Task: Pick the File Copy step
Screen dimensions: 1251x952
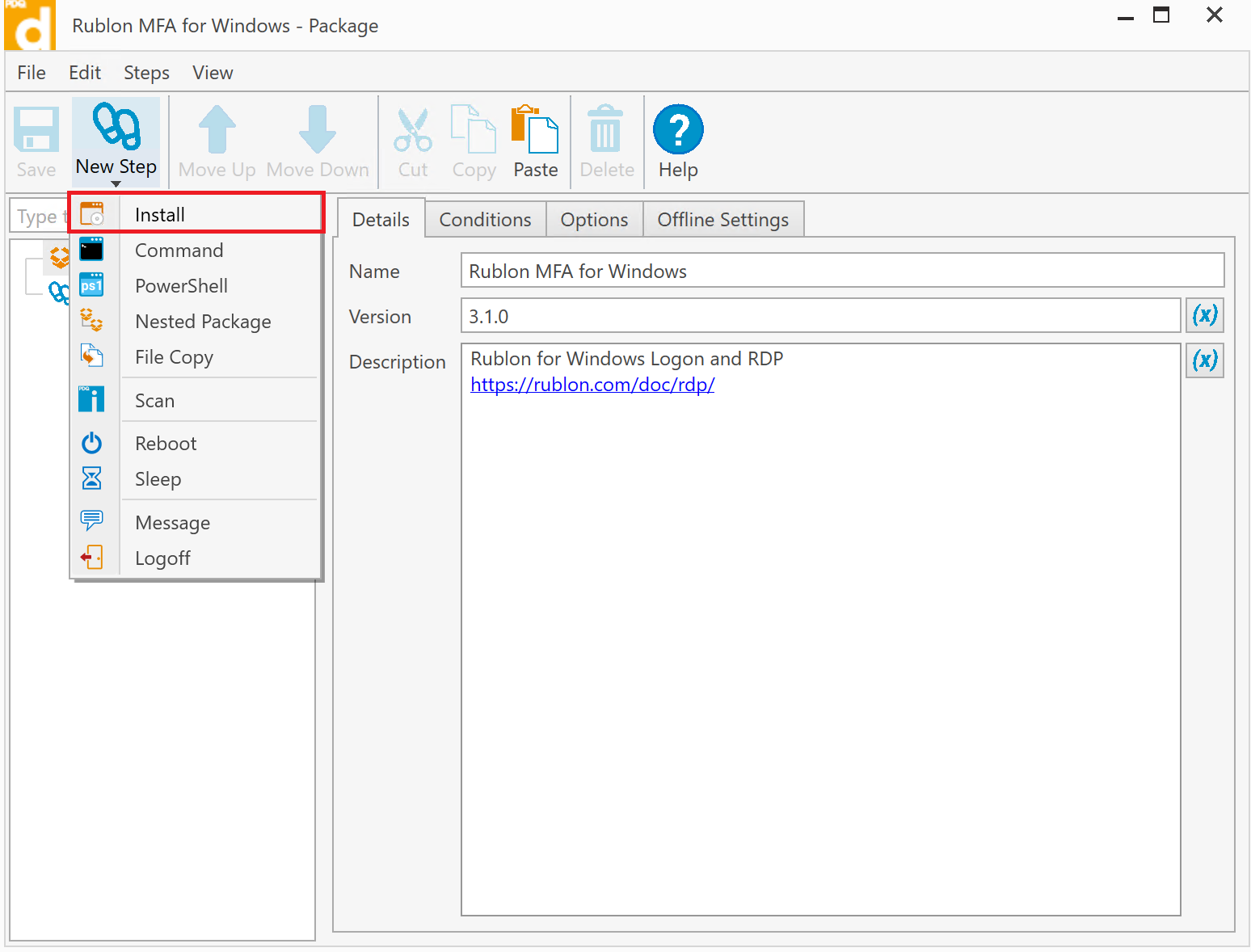Action: 174,357
